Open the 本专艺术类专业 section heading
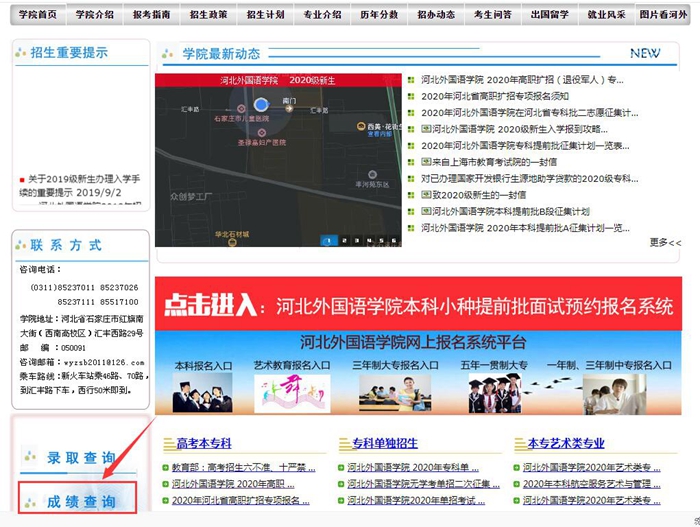 point(566,443)
